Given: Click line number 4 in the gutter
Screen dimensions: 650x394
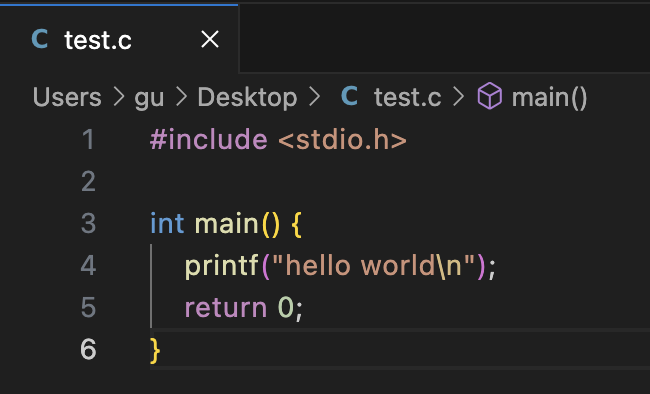Looking at the screenshot, I should (88, 265).
